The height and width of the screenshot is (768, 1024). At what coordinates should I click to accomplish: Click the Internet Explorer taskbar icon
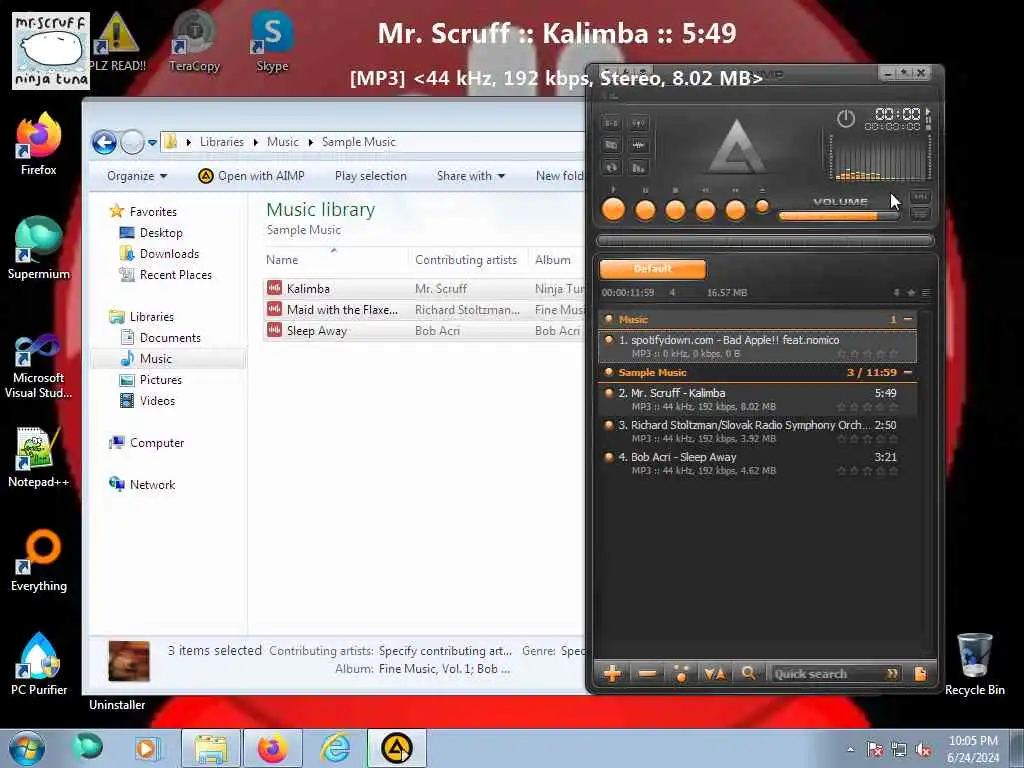pyautogui.click(x=335, y=748)
